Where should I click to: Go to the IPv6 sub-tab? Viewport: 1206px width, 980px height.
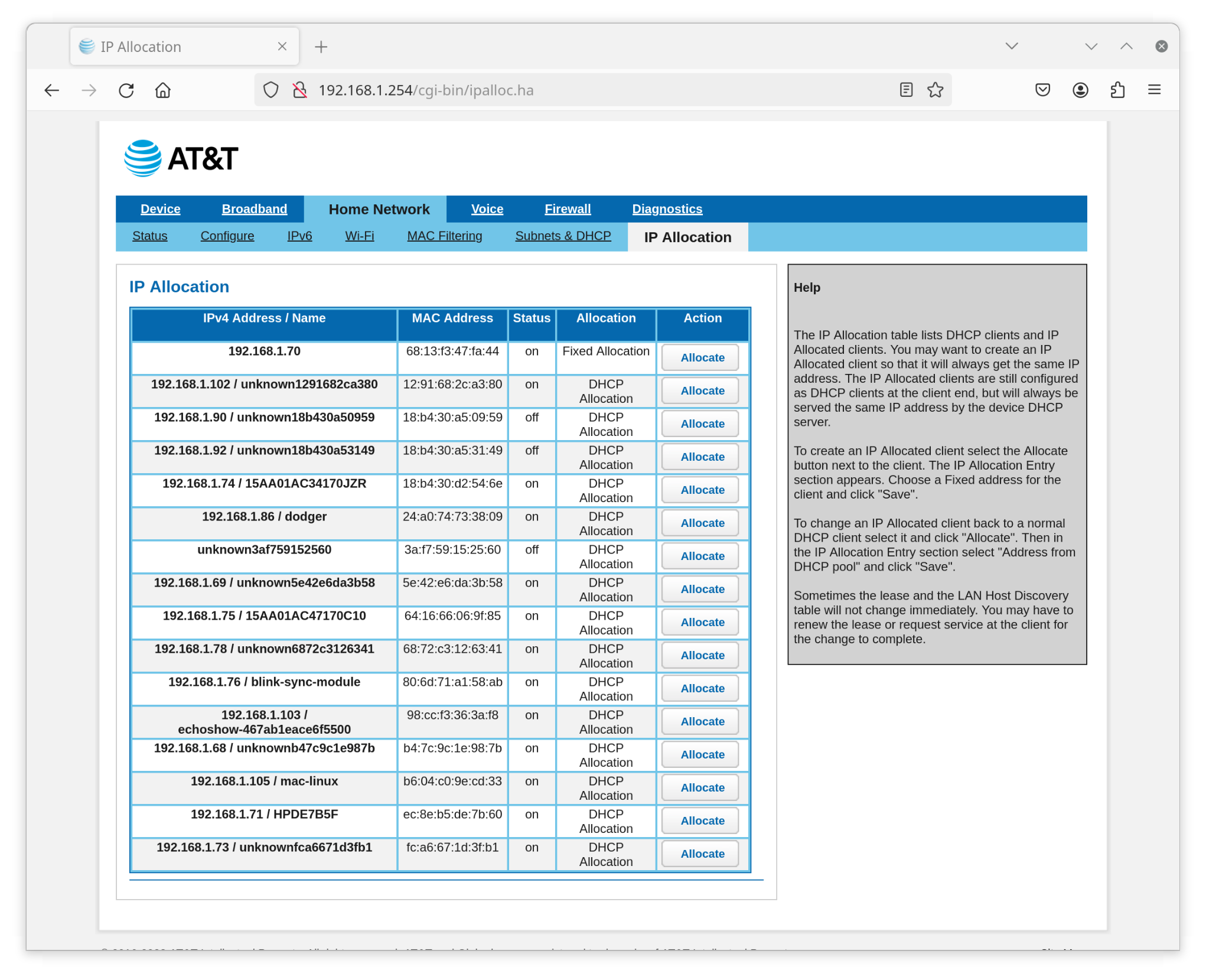pos(299,236)
